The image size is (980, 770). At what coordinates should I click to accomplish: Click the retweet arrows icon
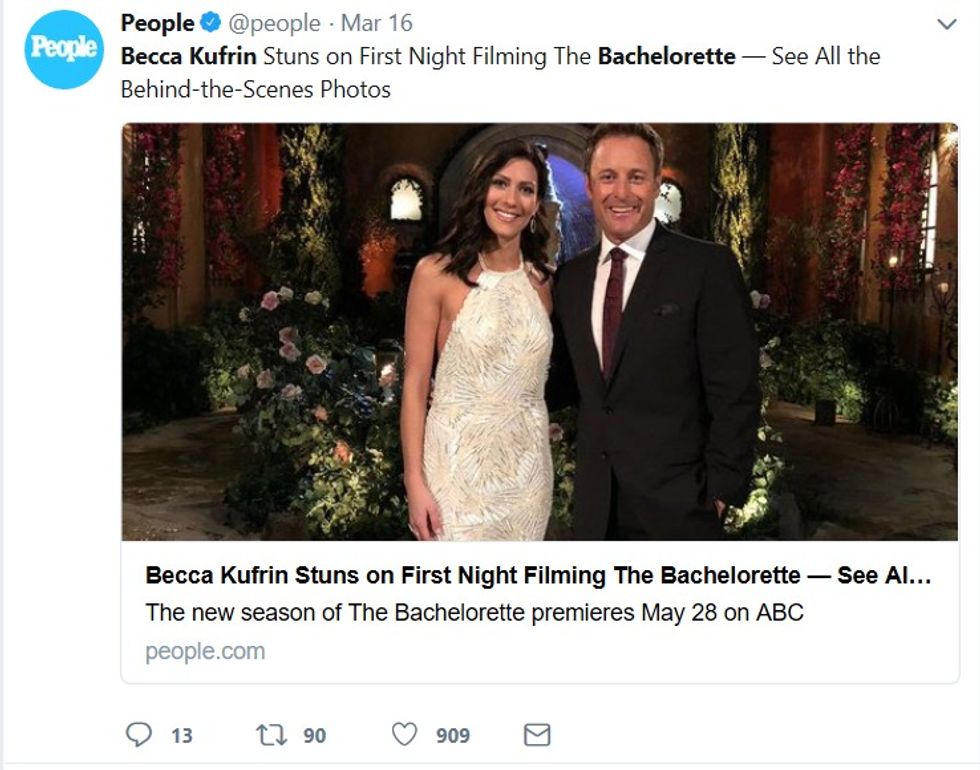pyautogui.click(x=271, y=735)
